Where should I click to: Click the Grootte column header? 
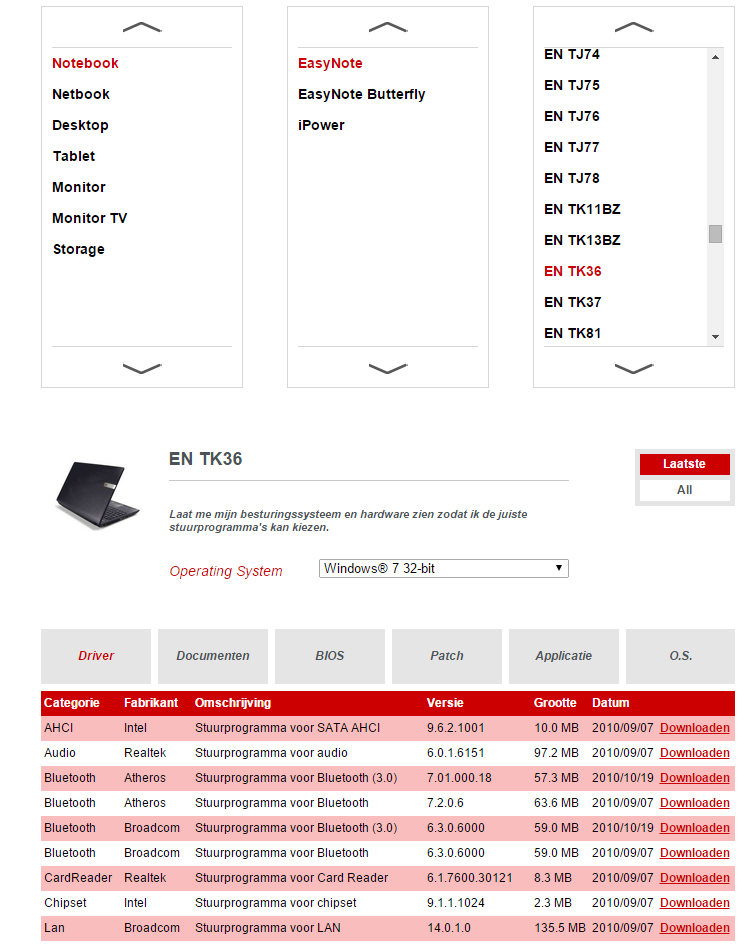click(555, 703)
